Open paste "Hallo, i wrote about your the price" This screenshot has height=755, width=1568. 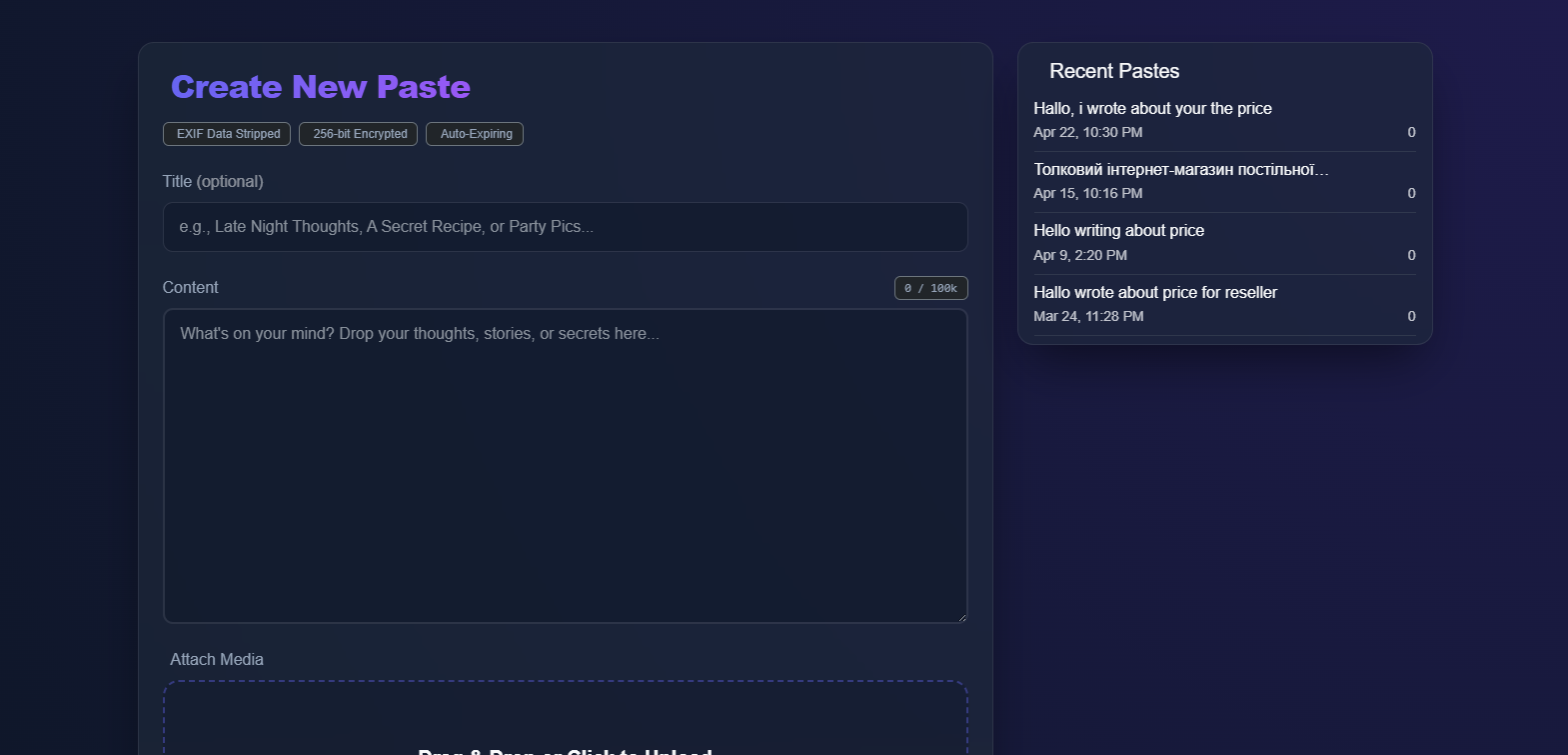(1152, 108)
